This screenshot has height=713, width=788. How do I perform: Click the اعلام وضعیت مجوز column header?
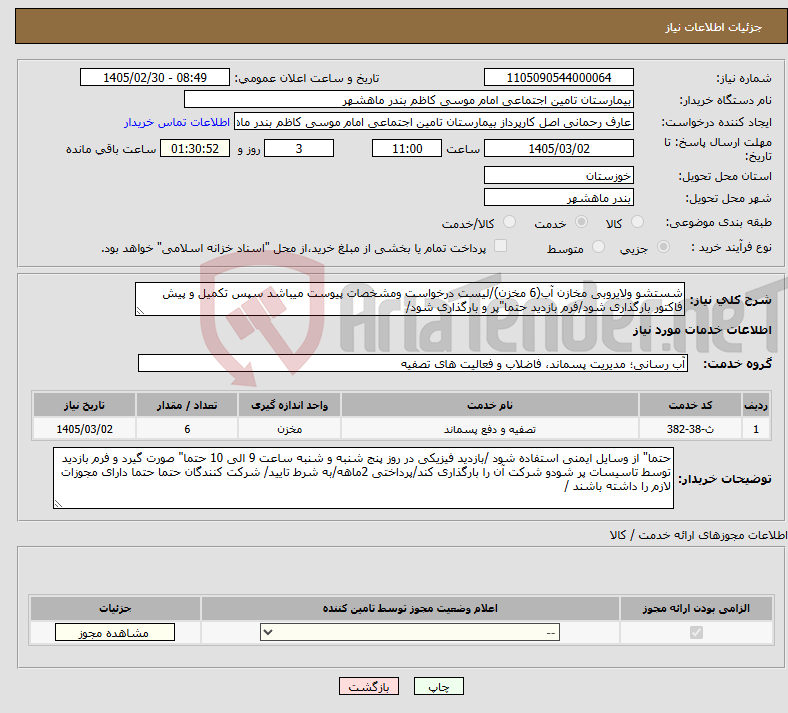(410, 608)
